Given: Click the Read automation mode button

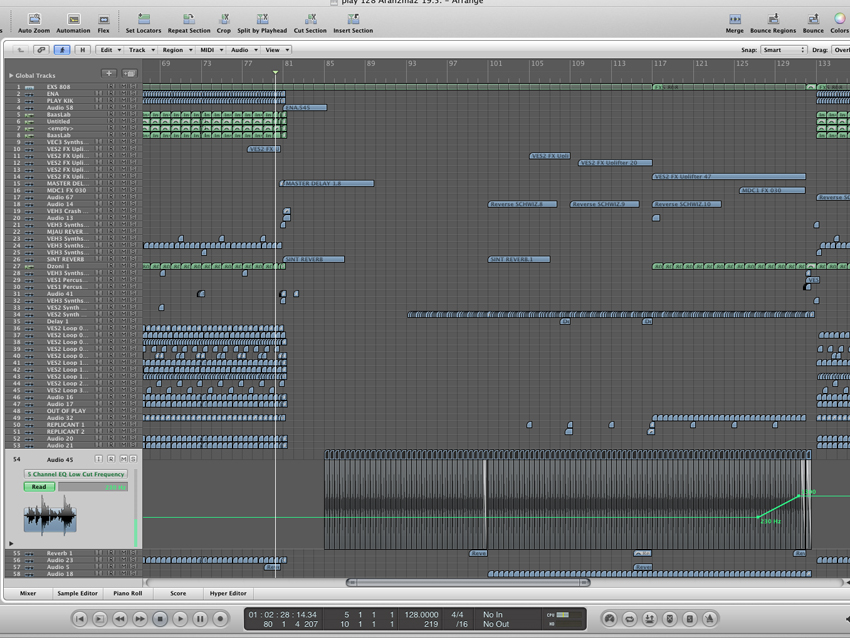Looking at the screenshot, I should pos(40,487).
